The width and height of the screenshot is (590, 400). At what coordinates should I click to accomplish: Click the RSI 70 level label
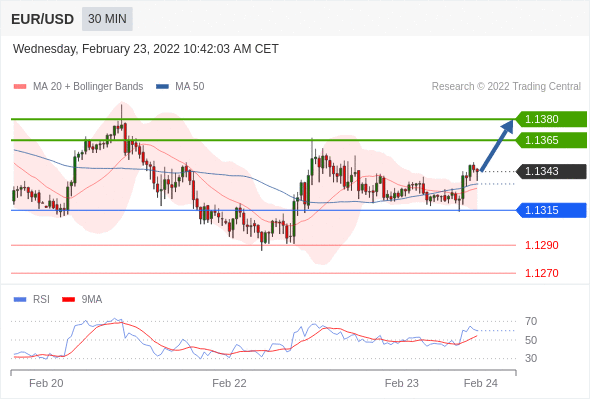tap(531, 321)
